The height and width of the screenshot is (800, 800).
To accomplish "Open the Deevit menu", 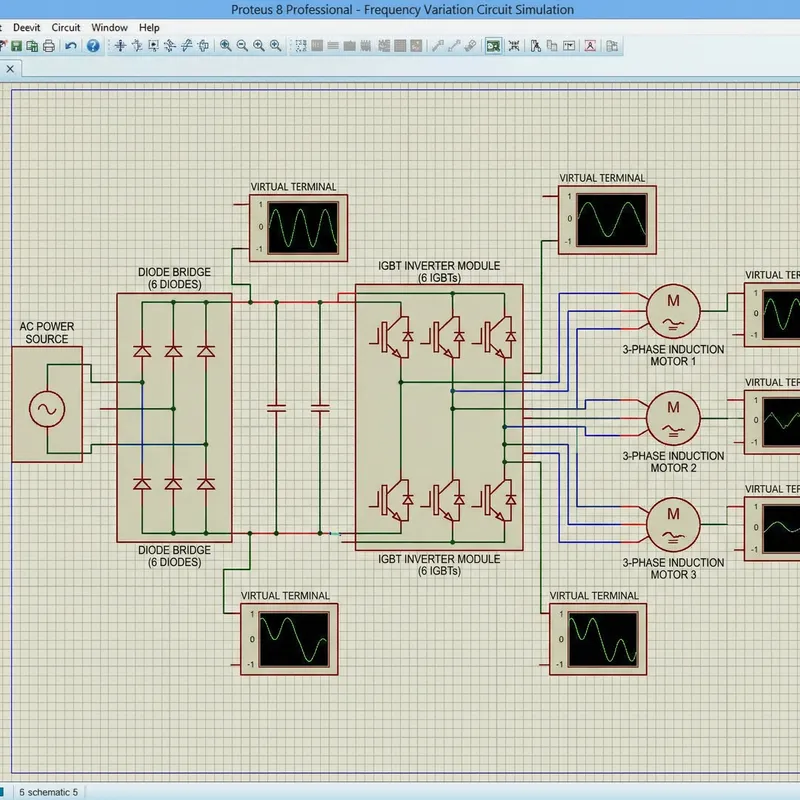I will tap(25, 27).
